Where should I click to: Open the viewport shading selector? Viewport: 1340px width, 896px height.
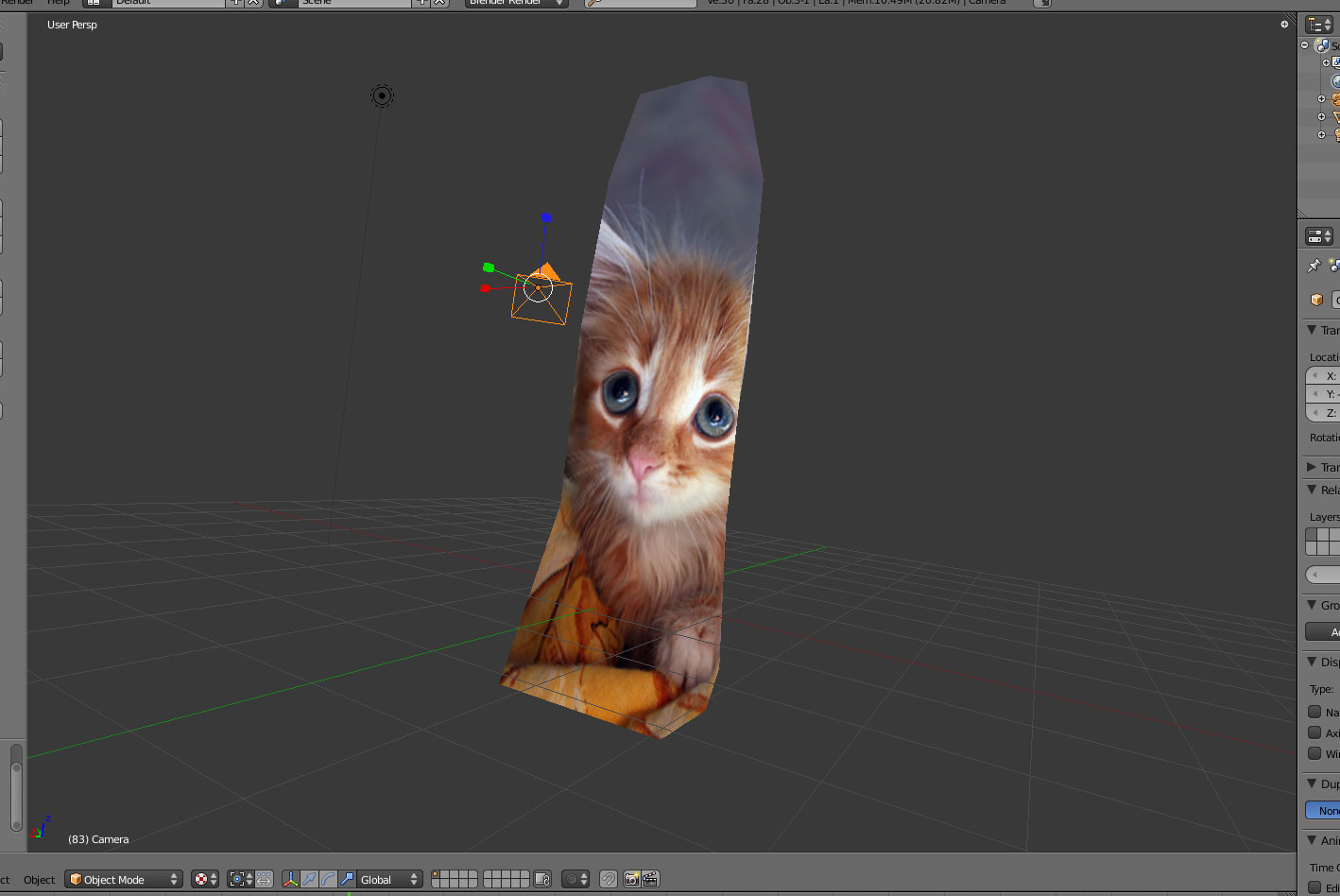click(205, 879)
